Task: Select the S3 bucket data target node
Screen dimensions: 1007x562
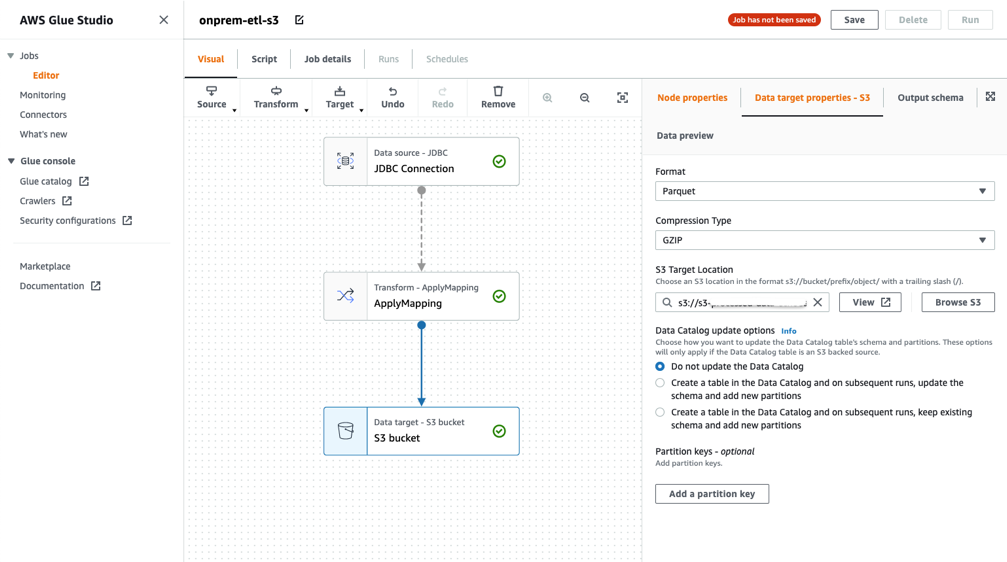Action: click(421, 431)
